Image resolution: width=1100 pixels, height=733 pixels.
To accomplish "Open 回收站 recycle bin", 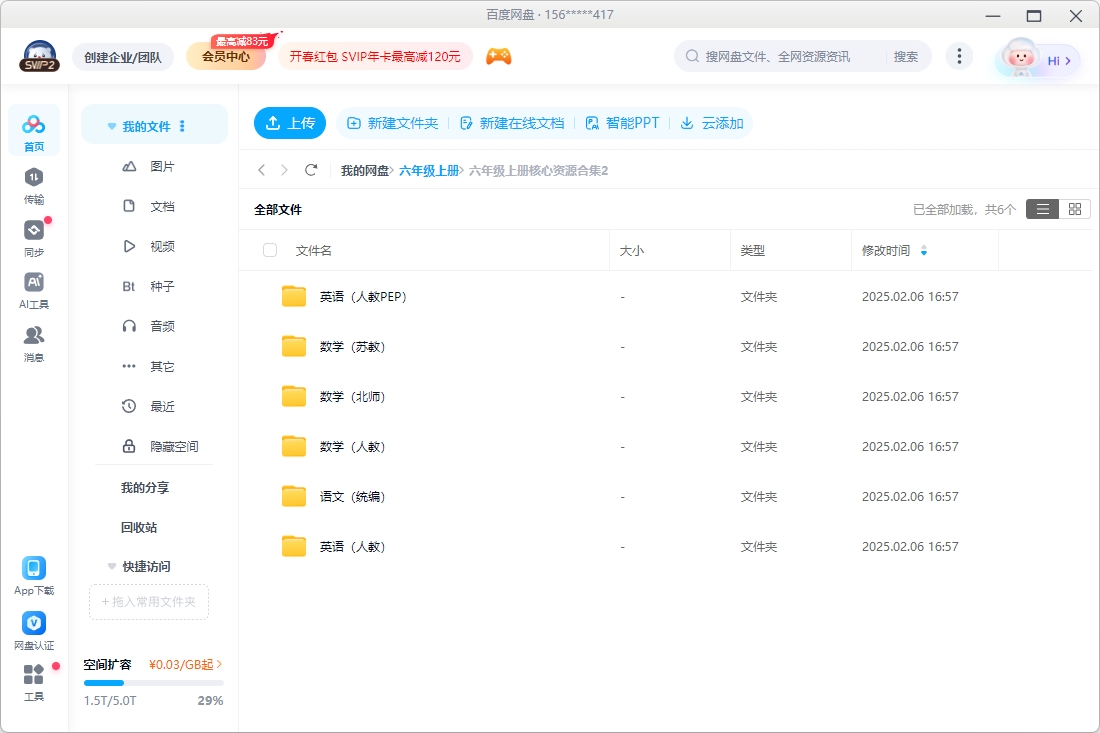I will click(139, 527).
